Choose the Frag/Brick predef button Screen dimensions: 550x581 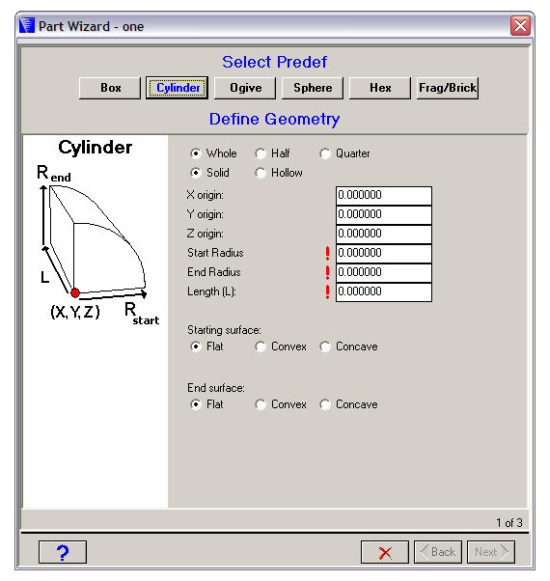tap(447, 88)
